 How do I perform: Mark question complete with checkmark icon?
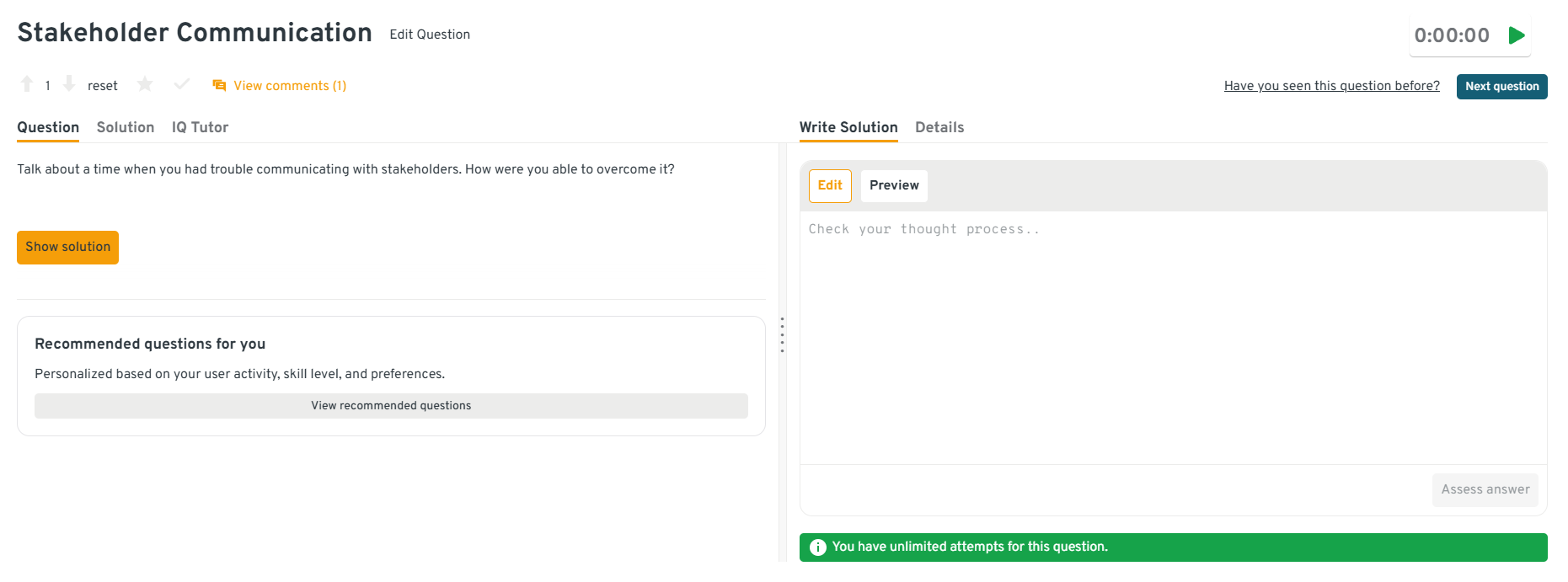[x=181, y=84]
